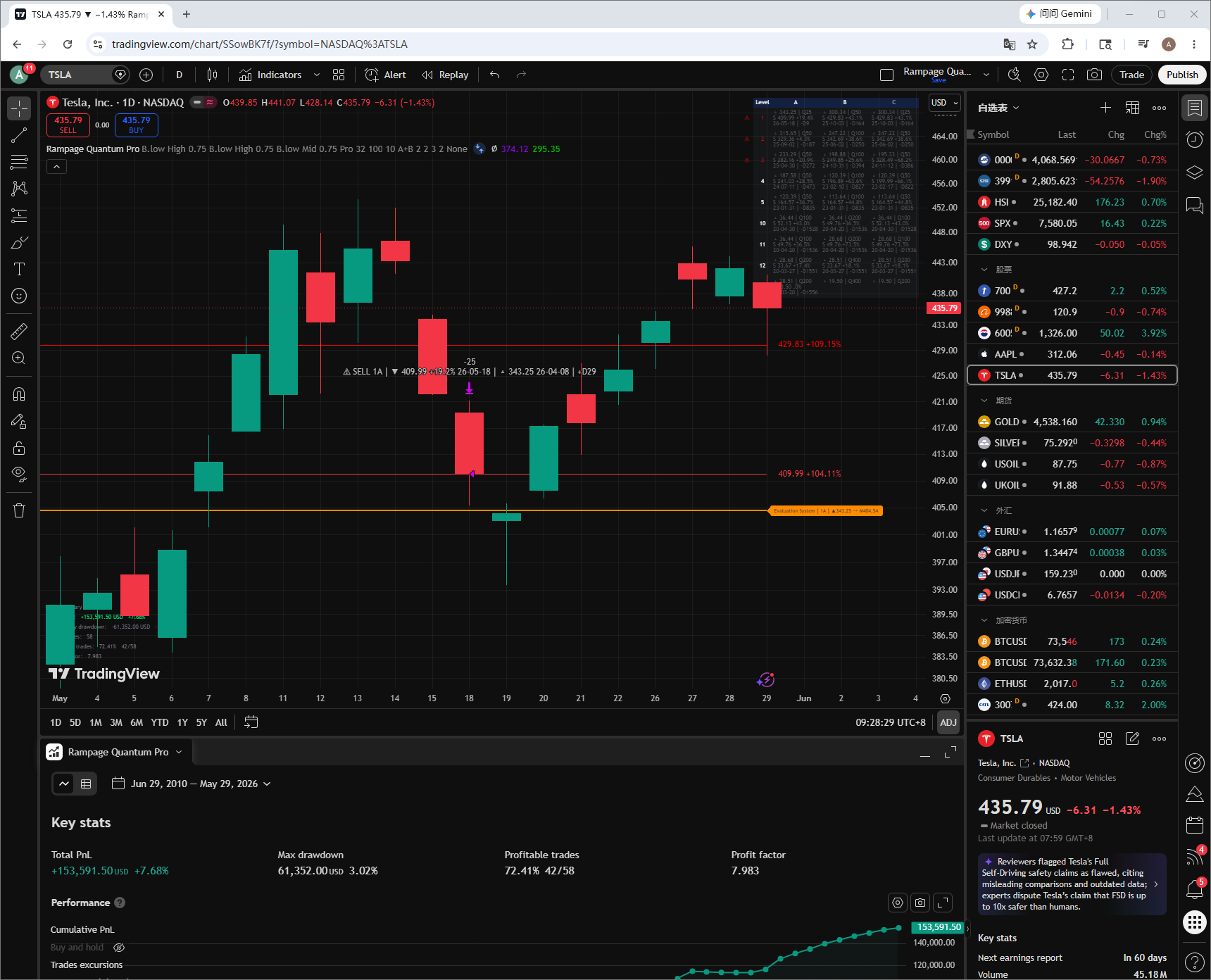Select GOLD in the watchlist

click(x=1072, y=422)
